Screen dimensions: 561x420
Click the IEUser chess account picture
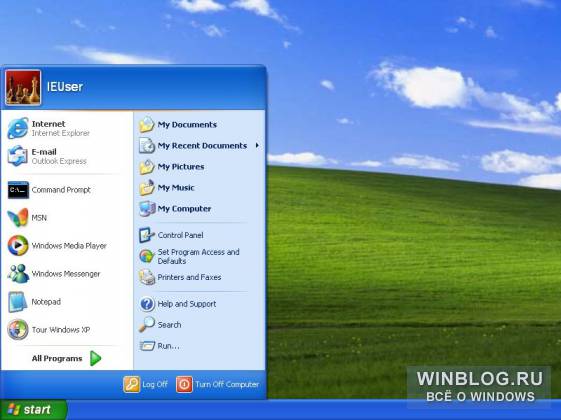coord(23,88)
